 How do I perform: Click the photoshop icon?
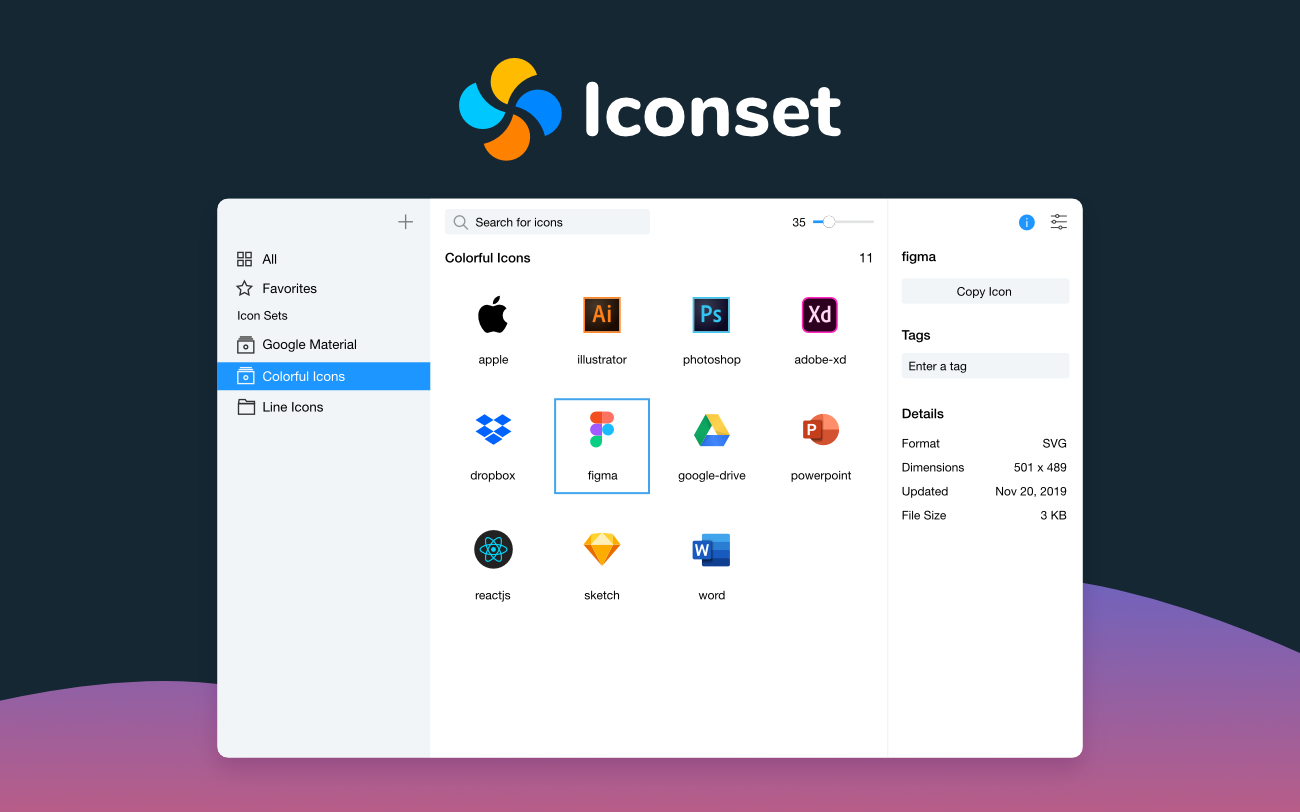(711, 315)
